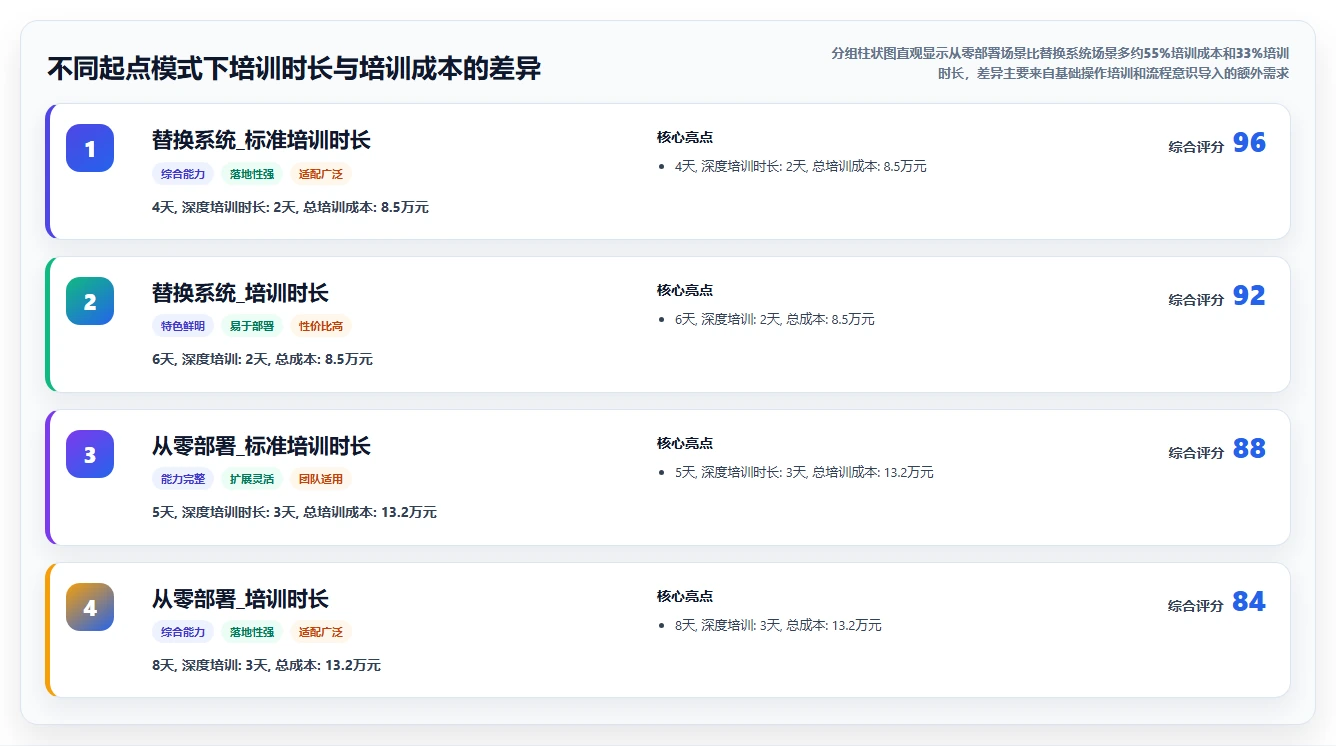Choose the 团队适用 tag

coord(321,480)
